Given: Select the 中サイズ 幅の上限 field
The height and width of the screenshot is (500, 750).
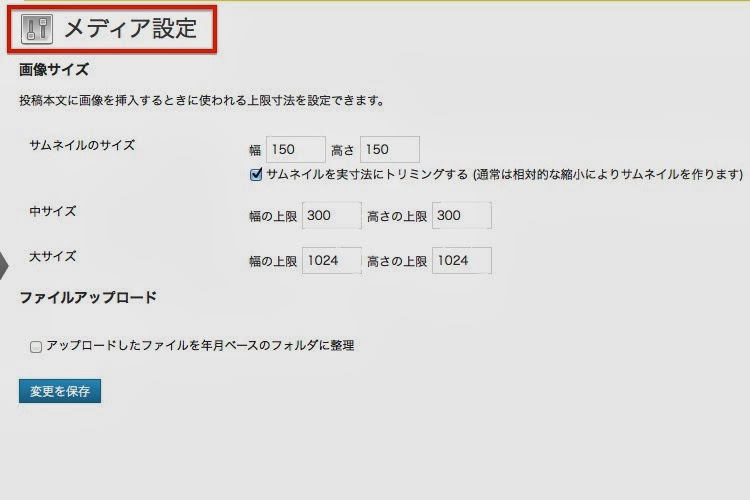Looking at the screenshot, I should [x=331, y=215].
